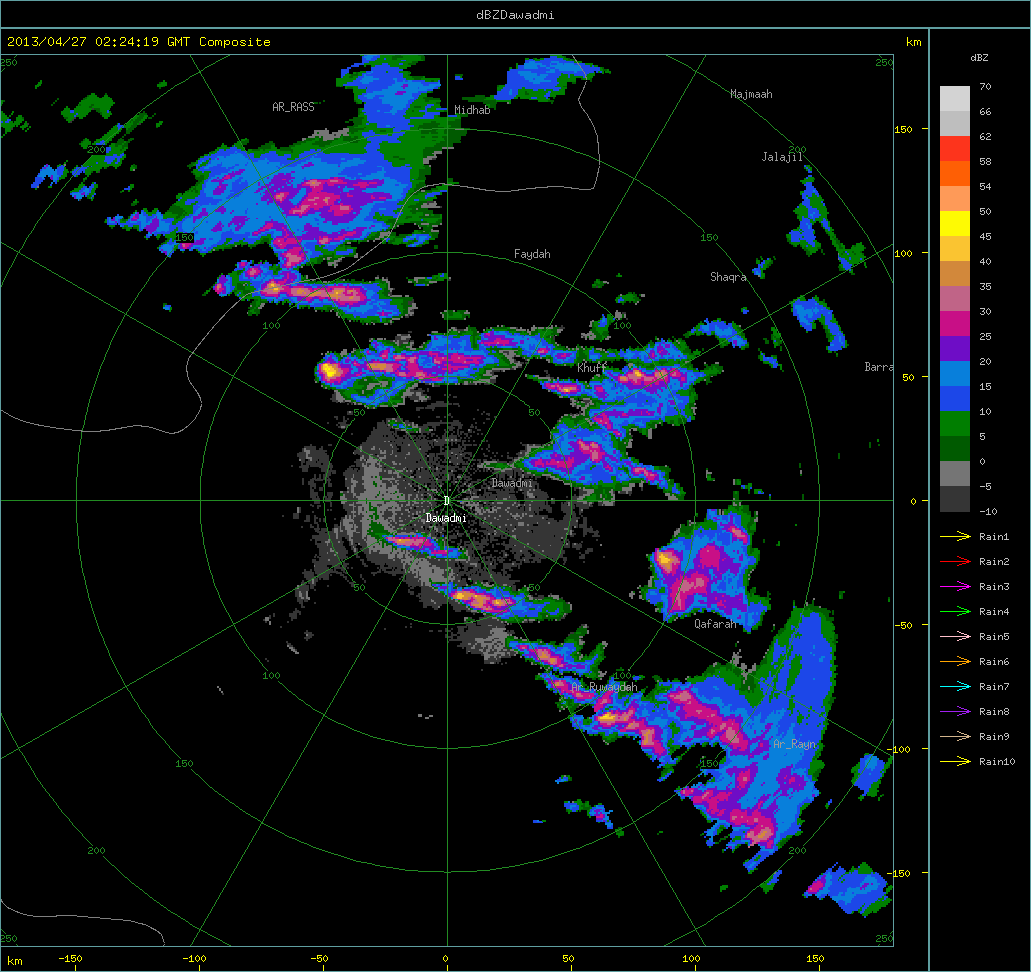1031x972 pixels.
Task: Select the Jalajil place label
Action: point(782,157)
